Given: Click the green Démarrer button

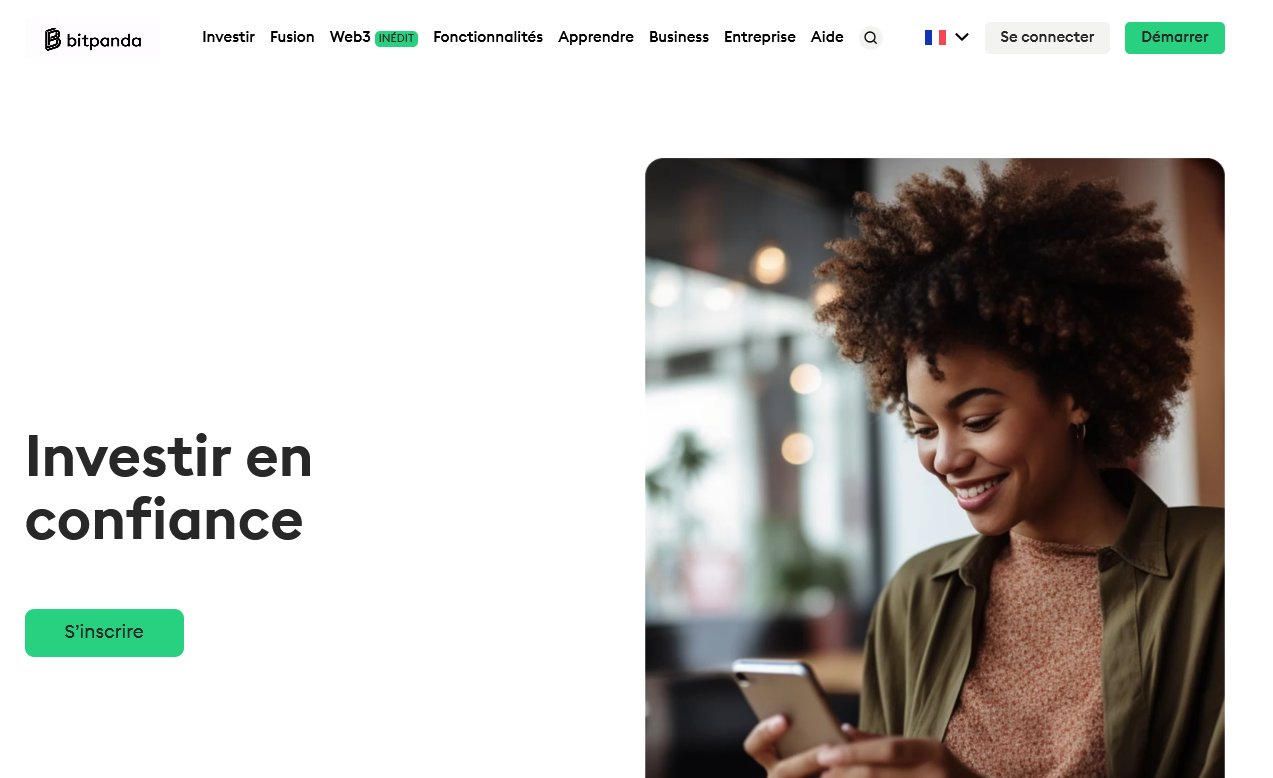Looking at the screenshot, I should (1175, 38).
